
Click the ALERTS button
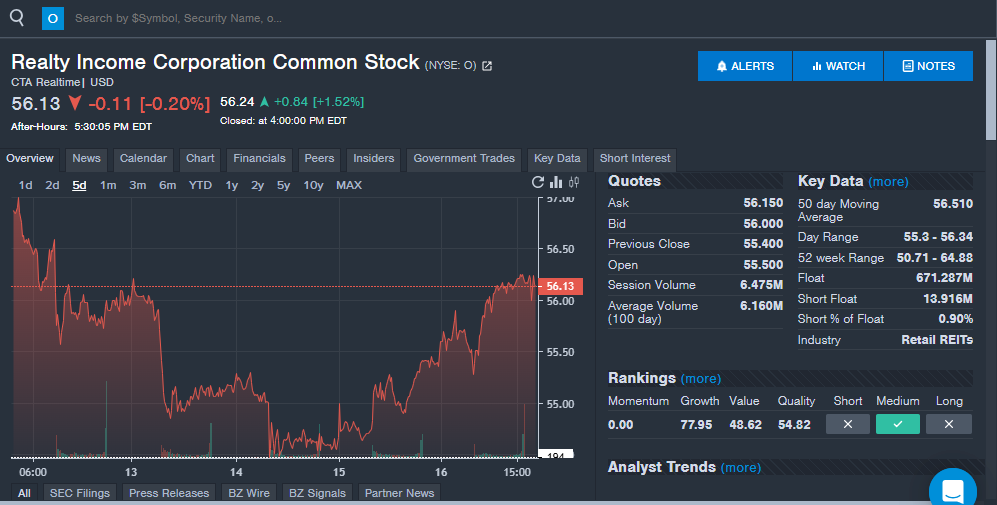click(745, 66)
